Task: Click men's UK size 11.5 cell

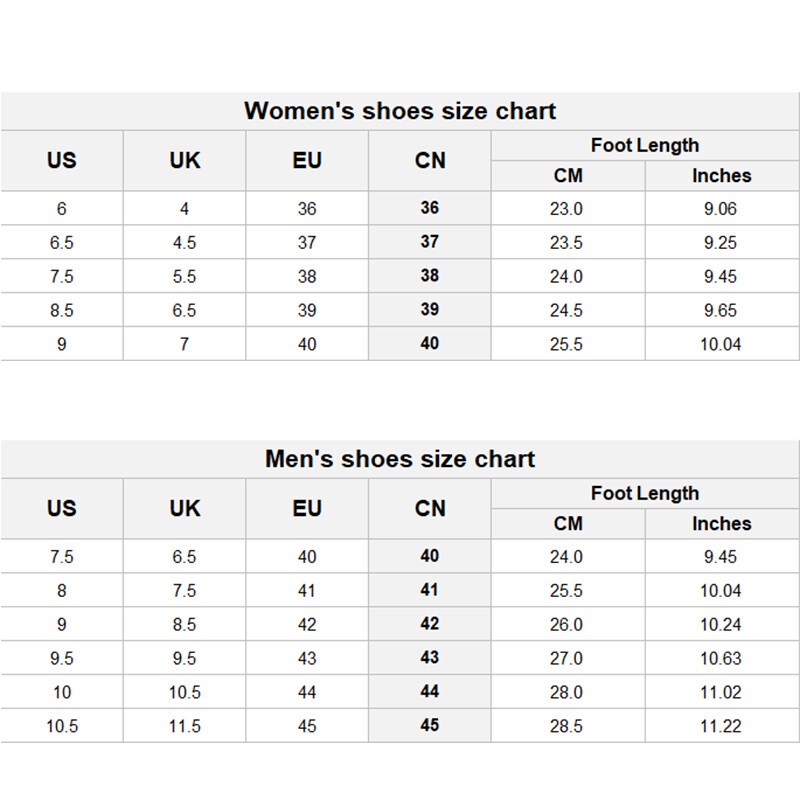Action: (184, 726)
